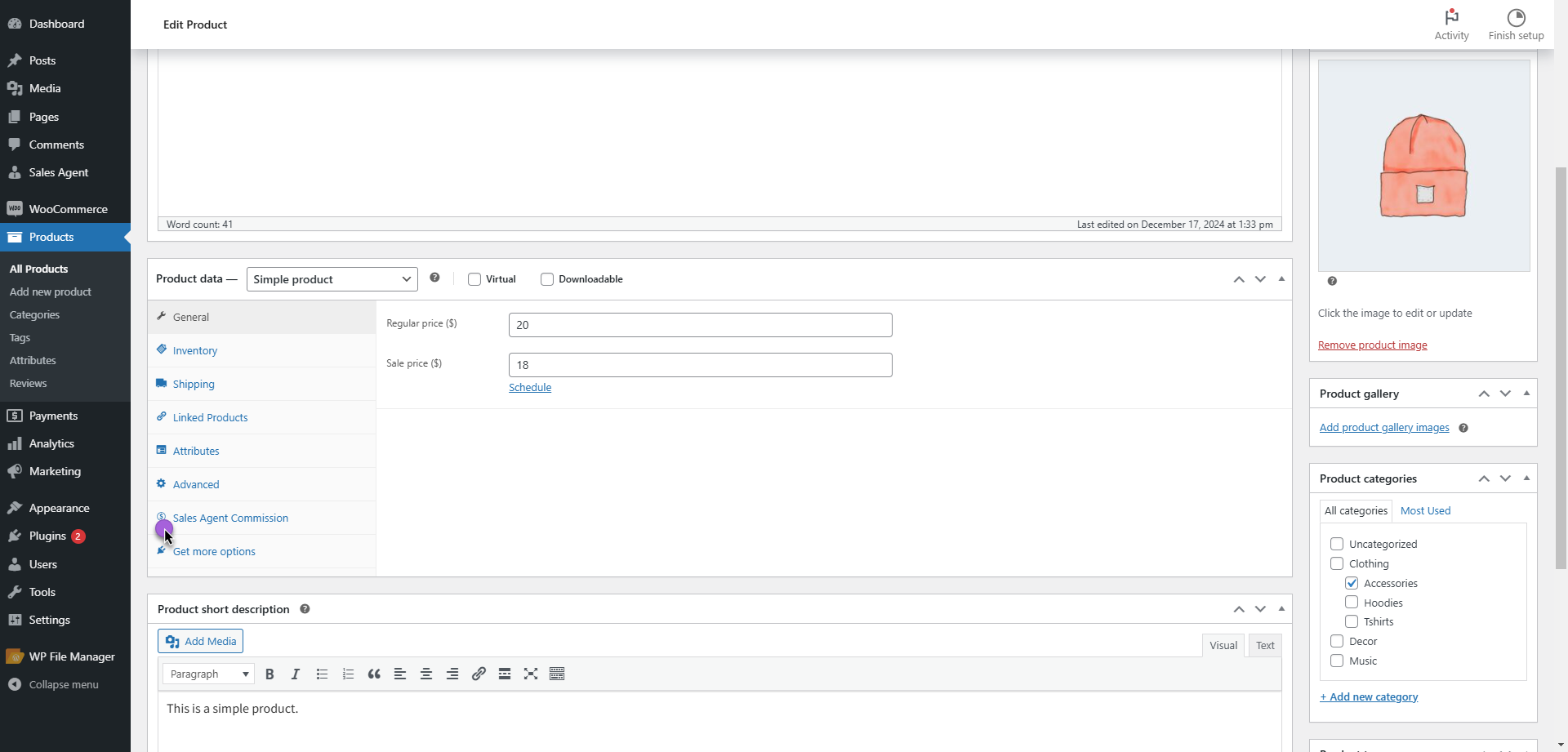Open the Inventory tab

(x=261, y=350)
